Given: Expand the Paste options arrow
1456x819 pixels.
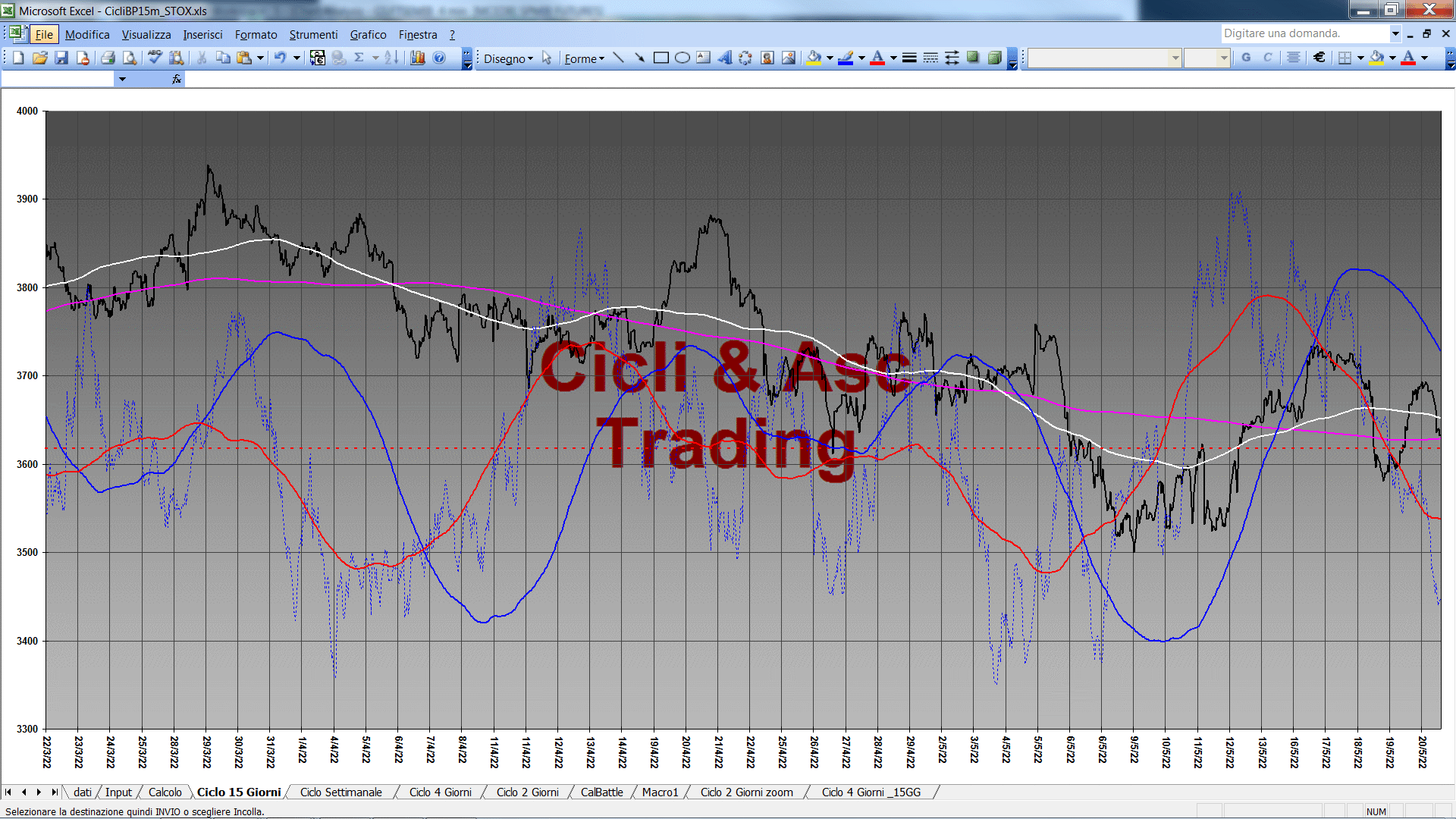Looking at the screenshot, I should coord(260,58).
